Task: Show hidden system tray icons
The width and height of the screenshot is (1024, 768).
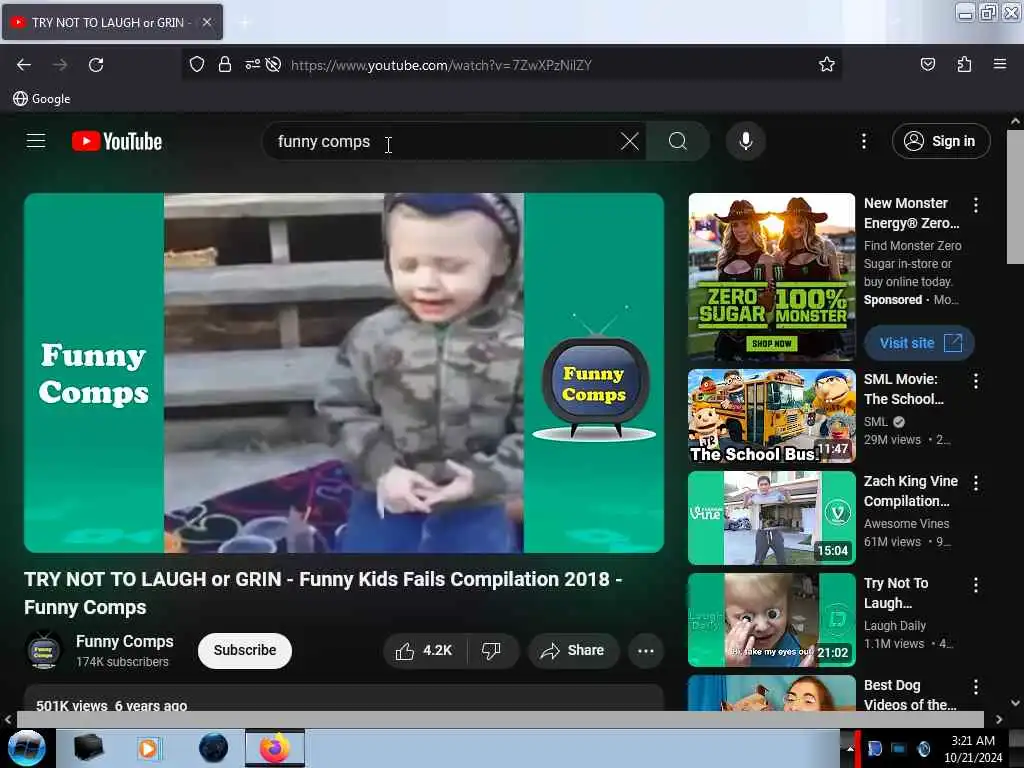Action: 849,748
